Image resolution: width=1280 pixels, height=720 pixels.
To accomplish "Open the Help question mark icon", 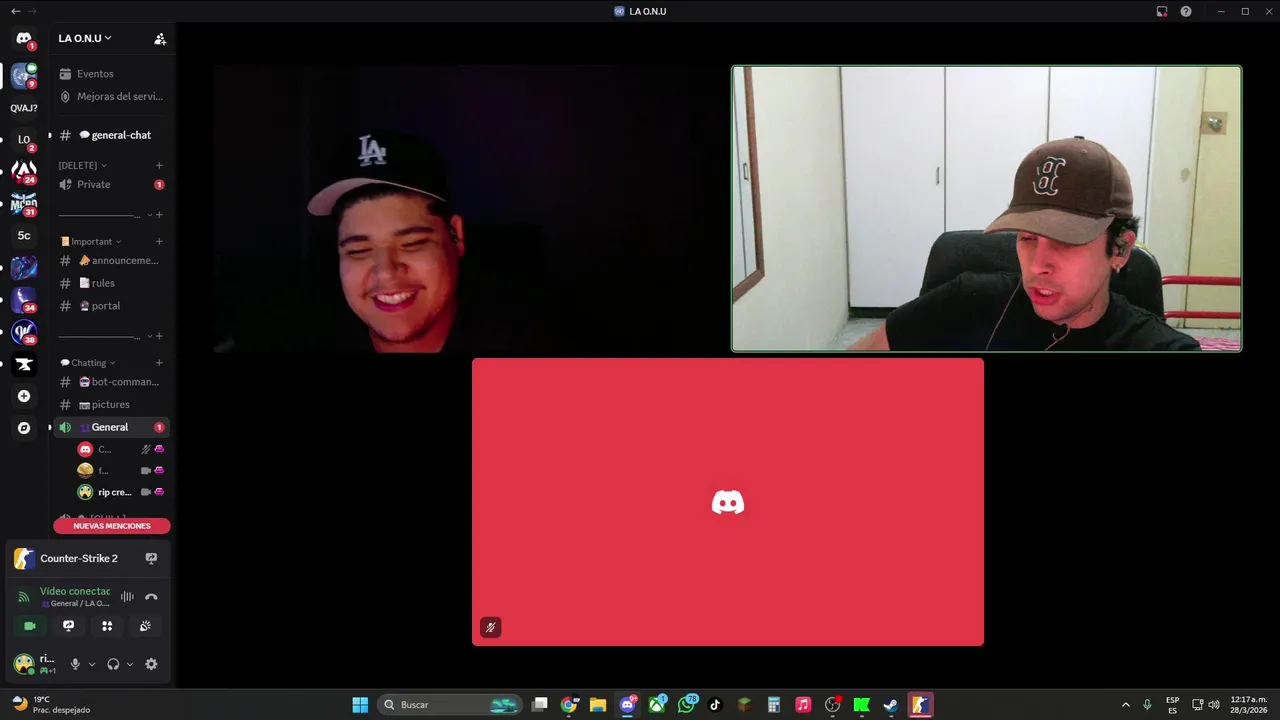I will pos(1186,11).
